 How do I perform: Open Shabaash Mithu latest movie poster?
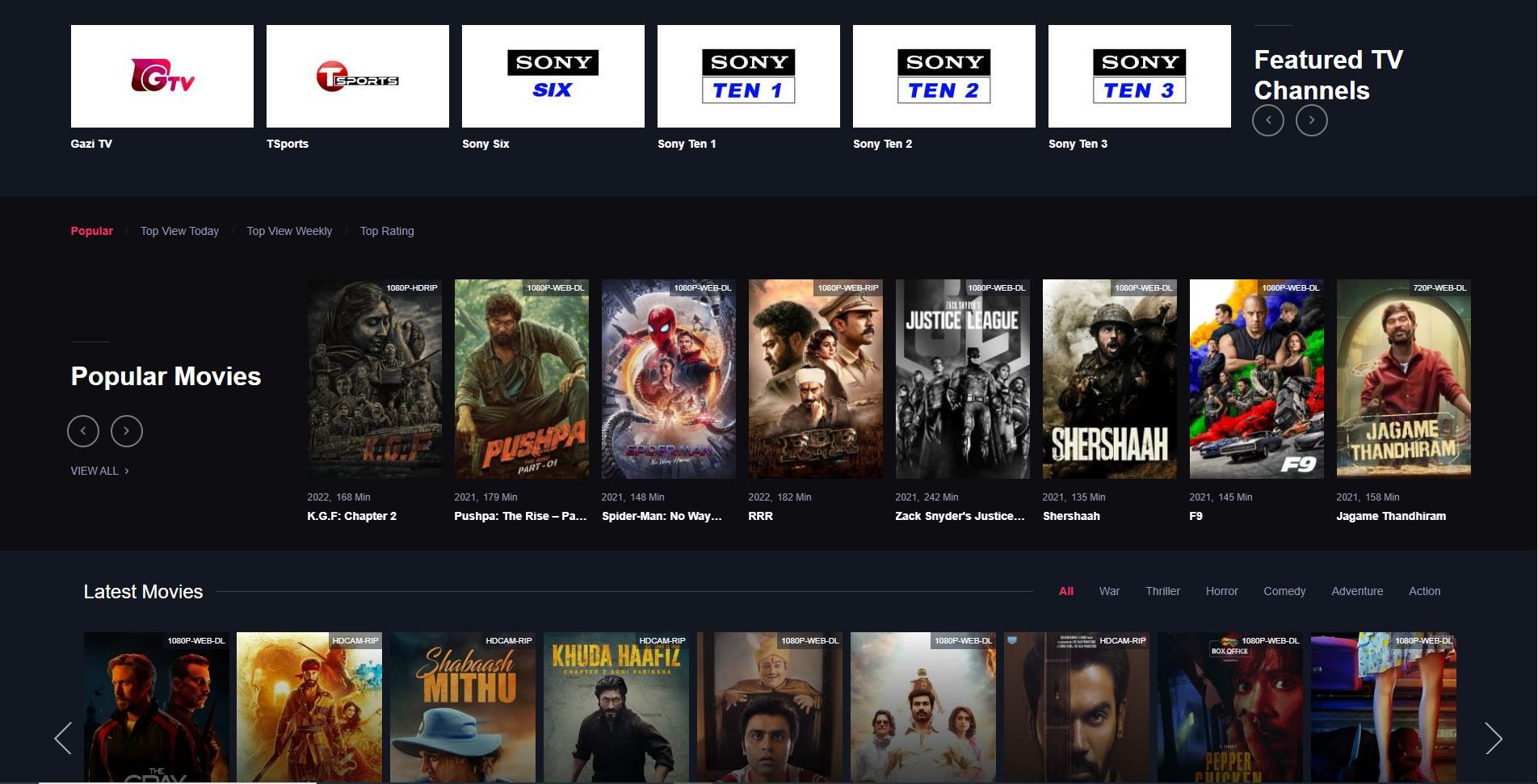point(463,707)
